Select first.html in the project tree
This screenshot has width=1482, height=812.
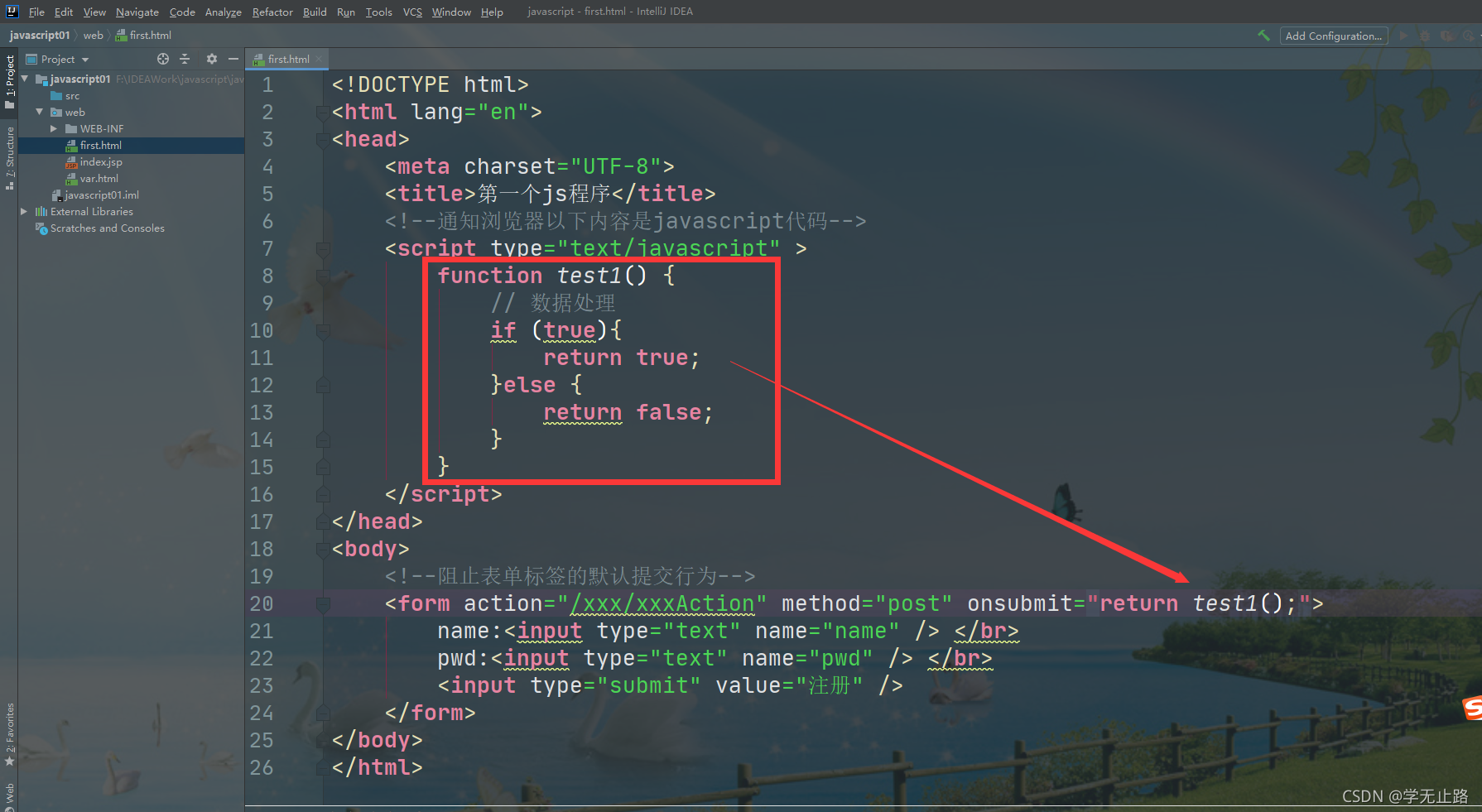(131, 146)
